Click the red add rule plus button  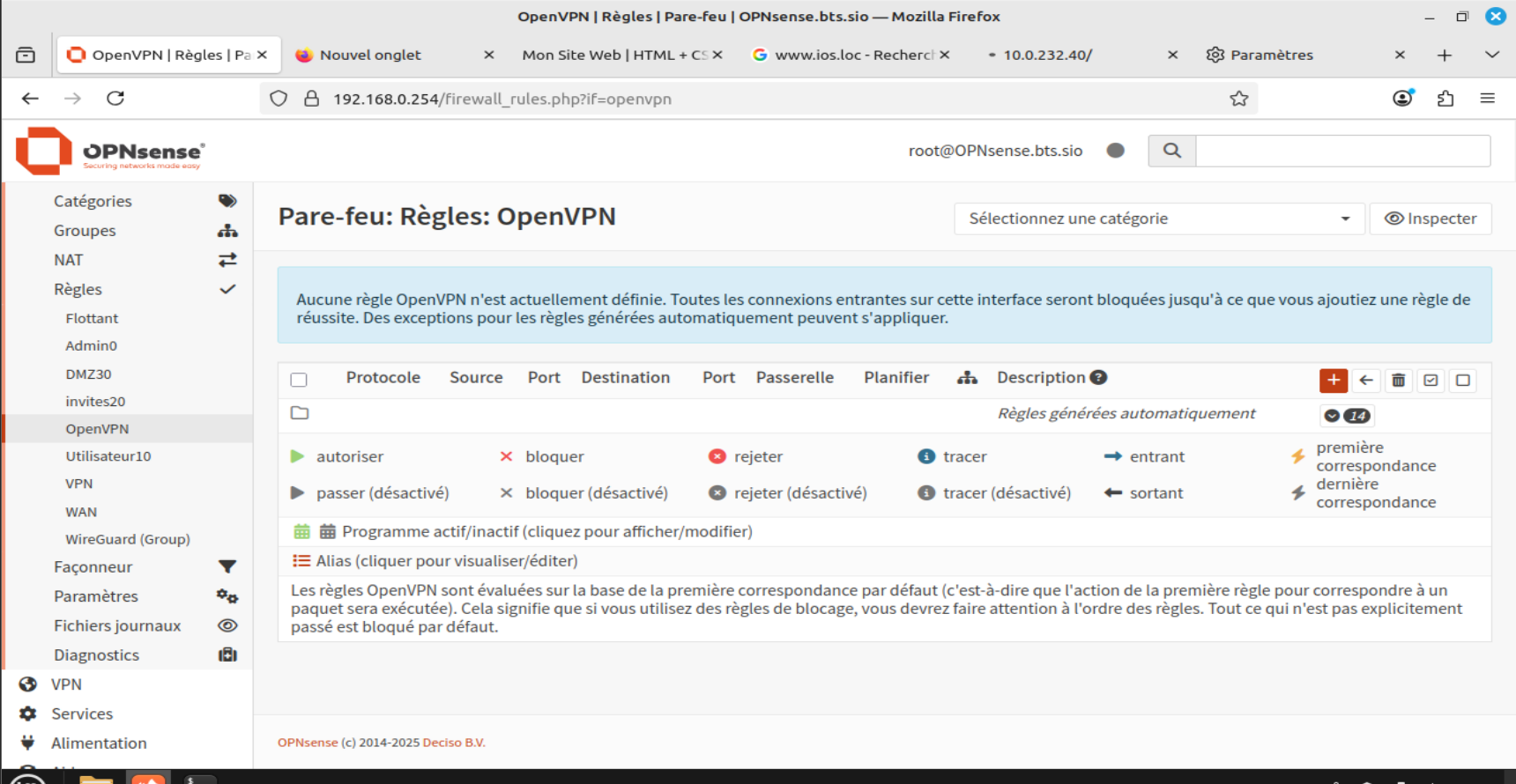(x=1334, y=380)
